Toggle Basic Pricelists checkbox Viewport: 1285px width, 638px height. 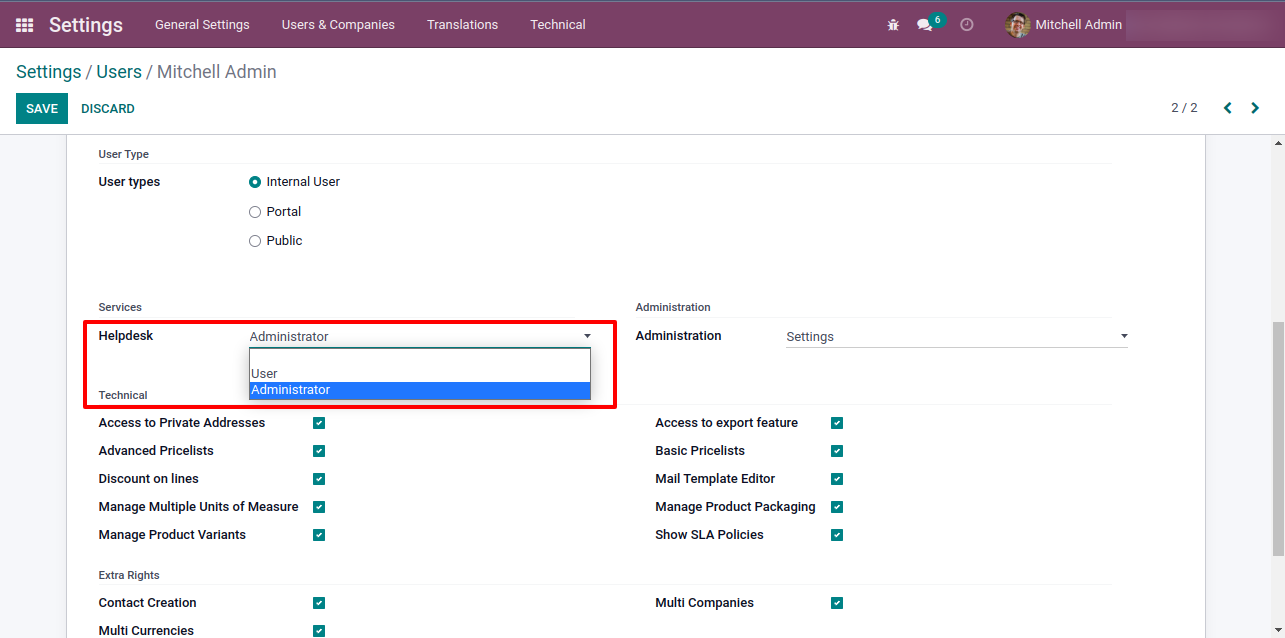tap(837, 451)
